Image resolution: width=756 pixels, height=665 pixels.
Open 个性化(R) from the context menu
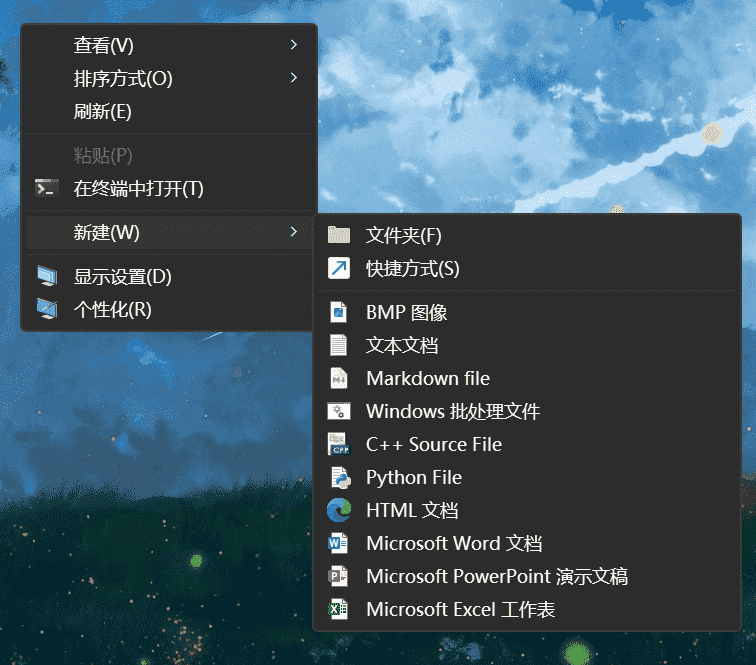(112, 309)
